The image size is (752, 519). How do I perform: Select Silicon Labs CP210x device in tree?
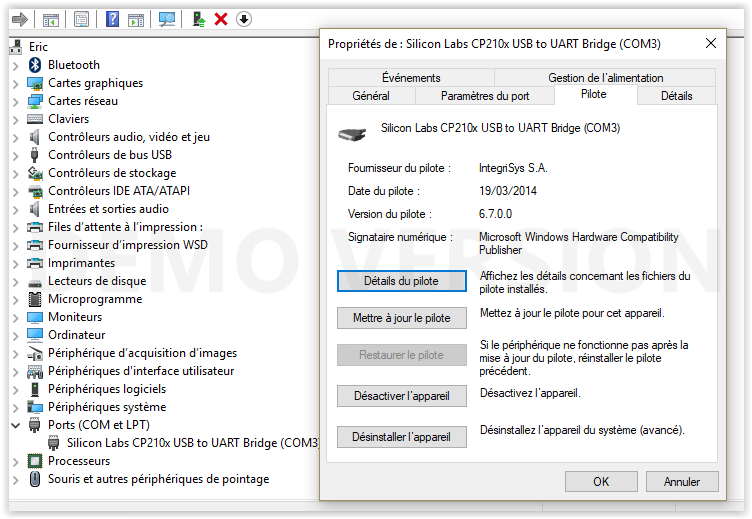point(192,443)
